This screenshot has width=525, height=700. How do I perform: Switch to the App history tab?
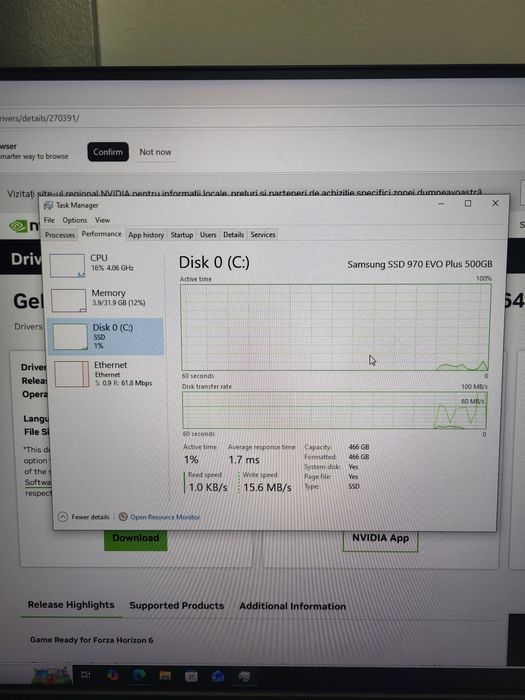[146, 235]
